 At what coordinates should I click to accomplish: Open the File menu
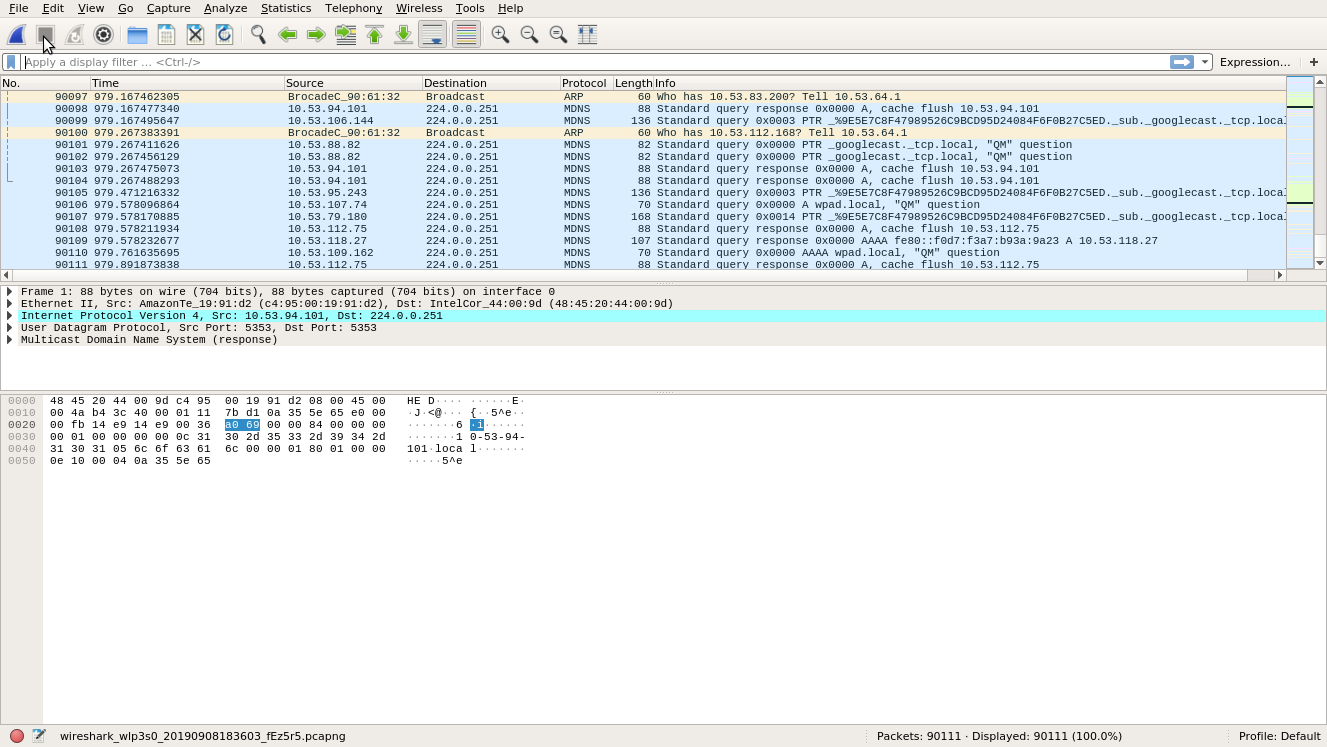click(18, 8)
